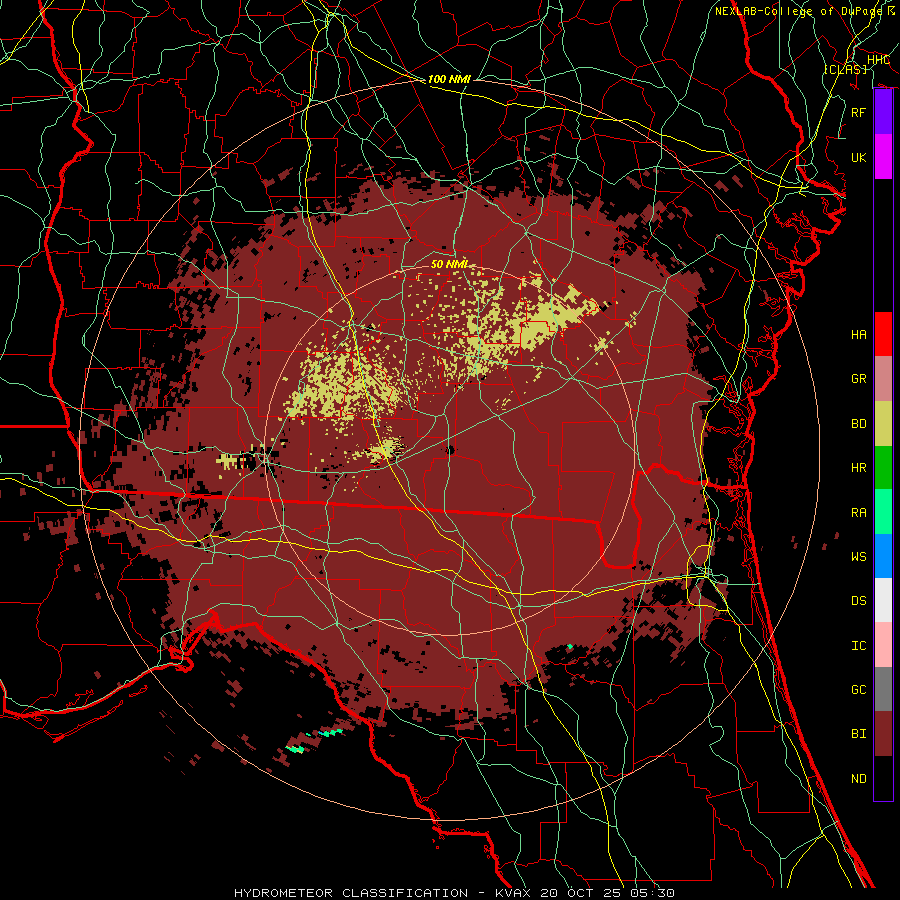Click the GR pink legend swatch
This screenshot has height=900, width=900.
click(883, 379)
